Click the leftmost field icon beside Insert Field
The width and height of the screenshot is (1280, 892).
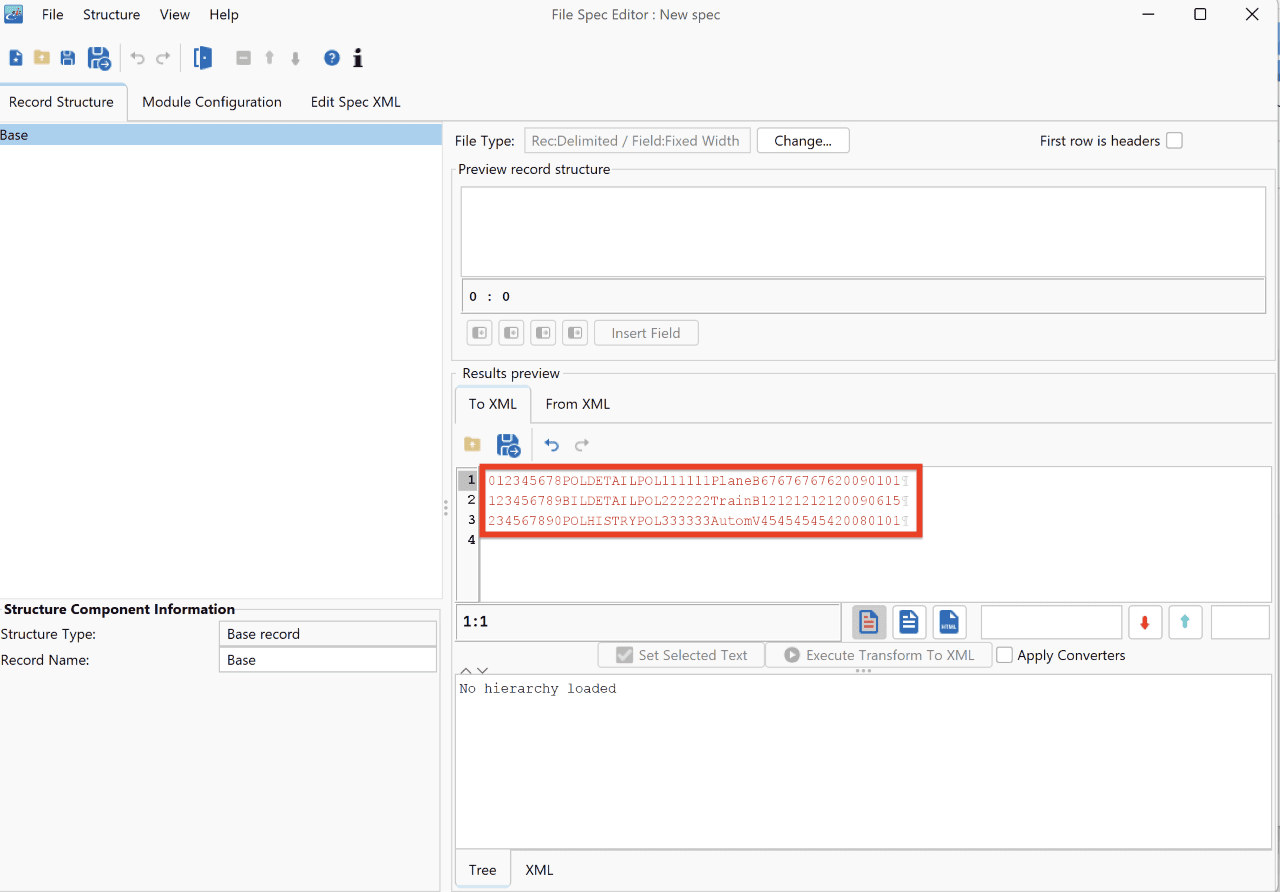[x=480, y=333]
